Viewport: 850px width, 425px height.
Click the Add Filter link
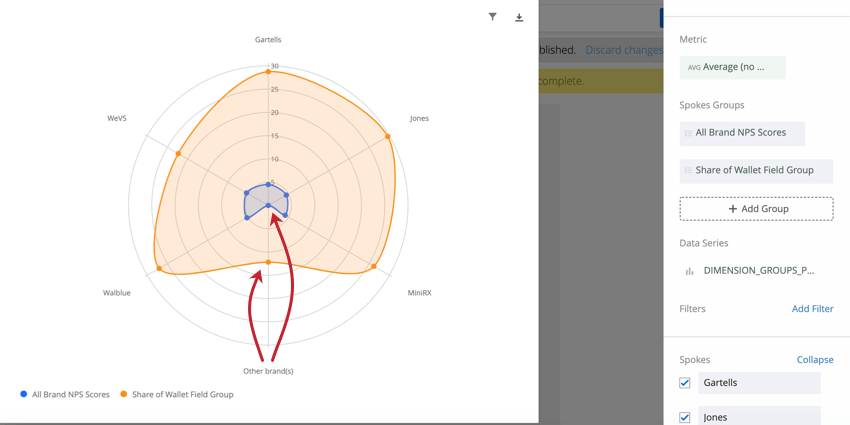click(x=813, y=308)
